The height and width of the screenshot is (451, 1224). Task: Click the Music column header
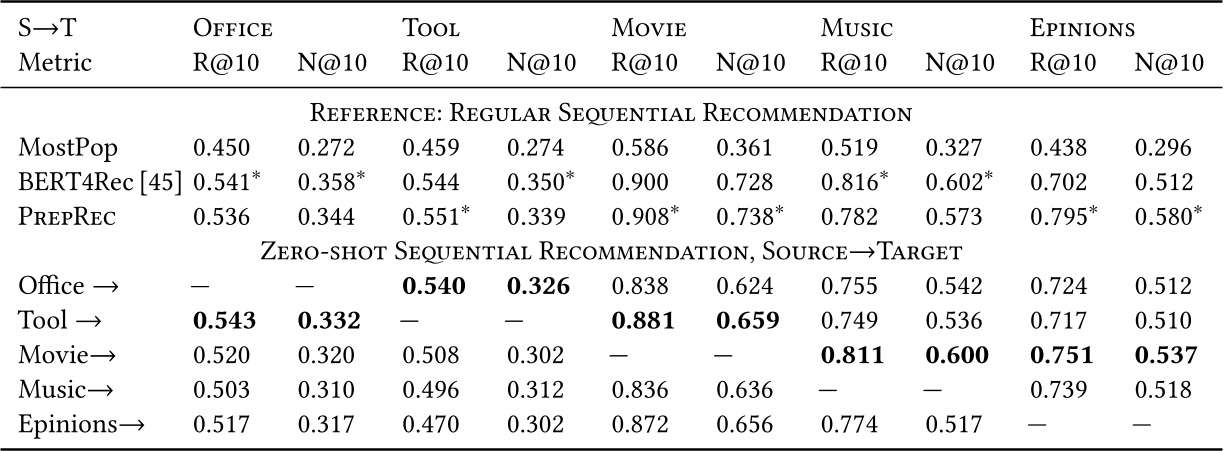tap(857, 30)
